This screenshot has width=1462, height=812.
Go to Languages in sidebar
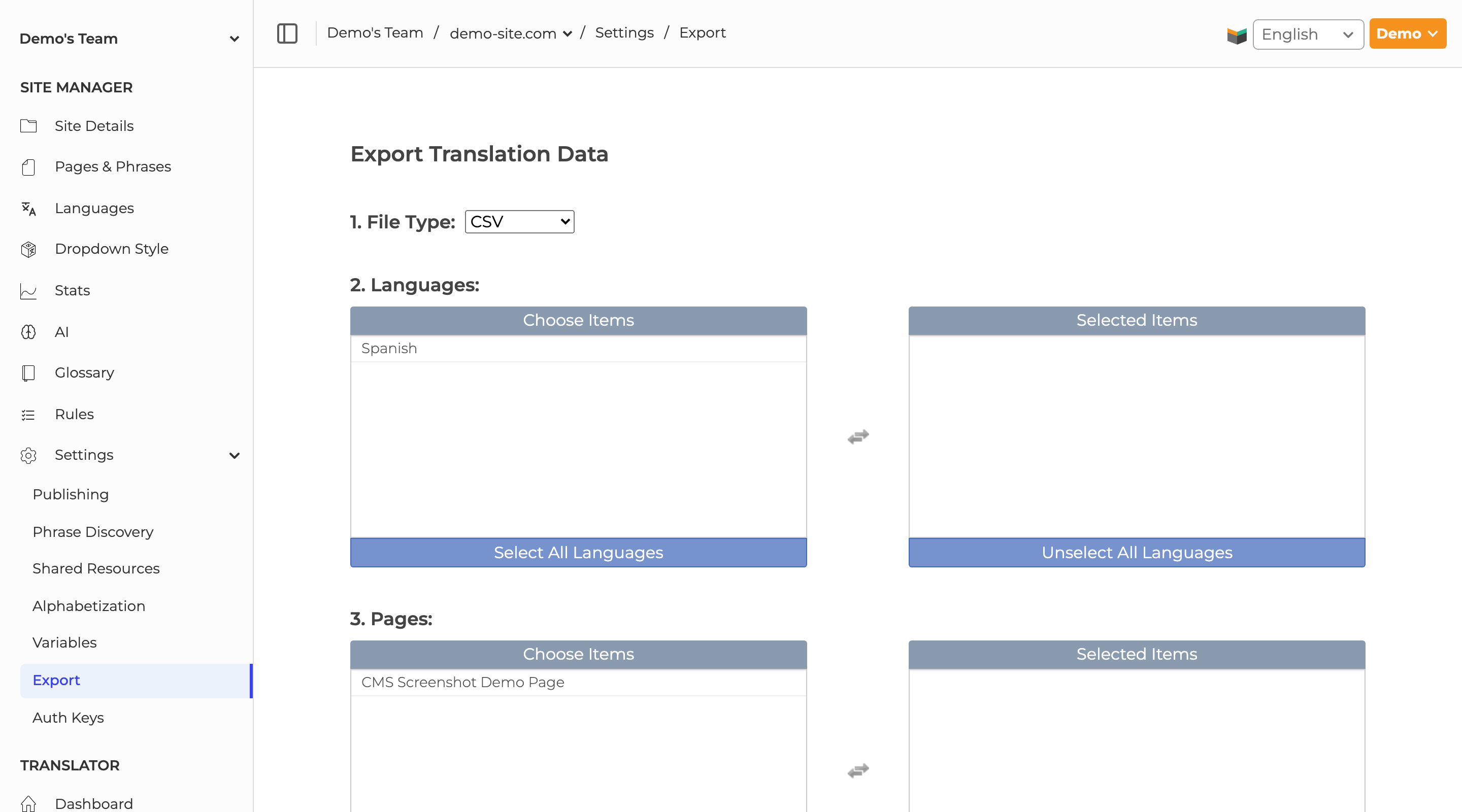(x=94, y=208)
